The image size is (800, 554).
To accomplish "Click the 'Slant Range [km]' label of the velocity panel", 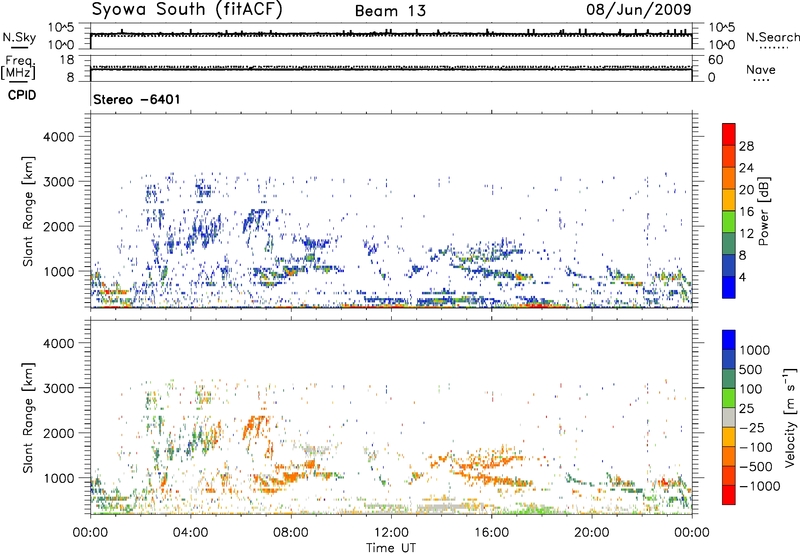I will [28, 417].
